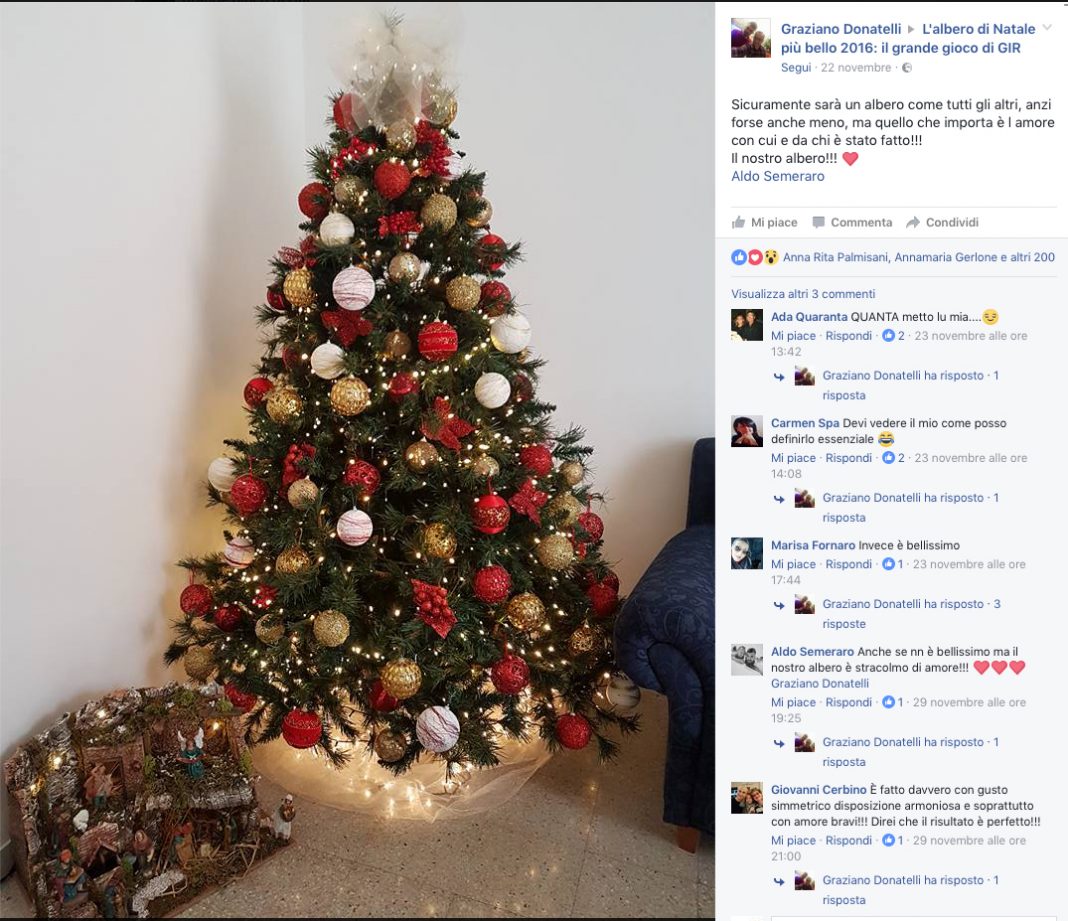Click the Condividi share arrow icon
The width and height of the screenshot is (1068, 921).
pos(913,222)
